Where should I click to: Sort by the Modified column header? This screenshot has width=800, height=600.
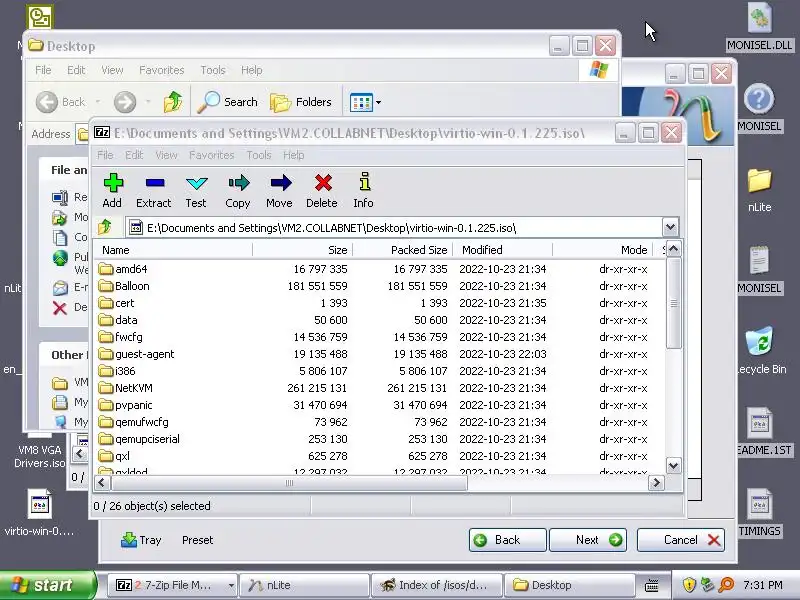(503, 250)
